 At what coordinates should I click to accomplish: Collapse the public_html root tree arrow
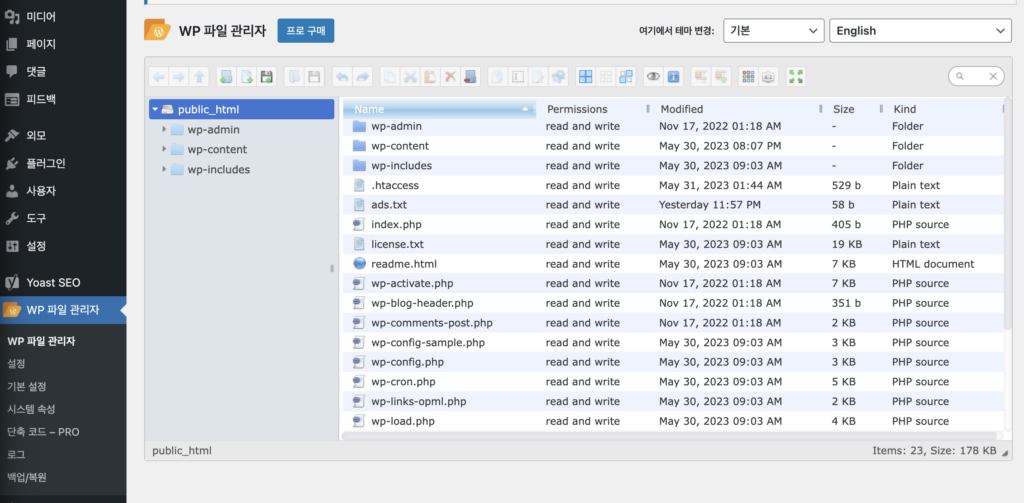click(x=155, y=109)
